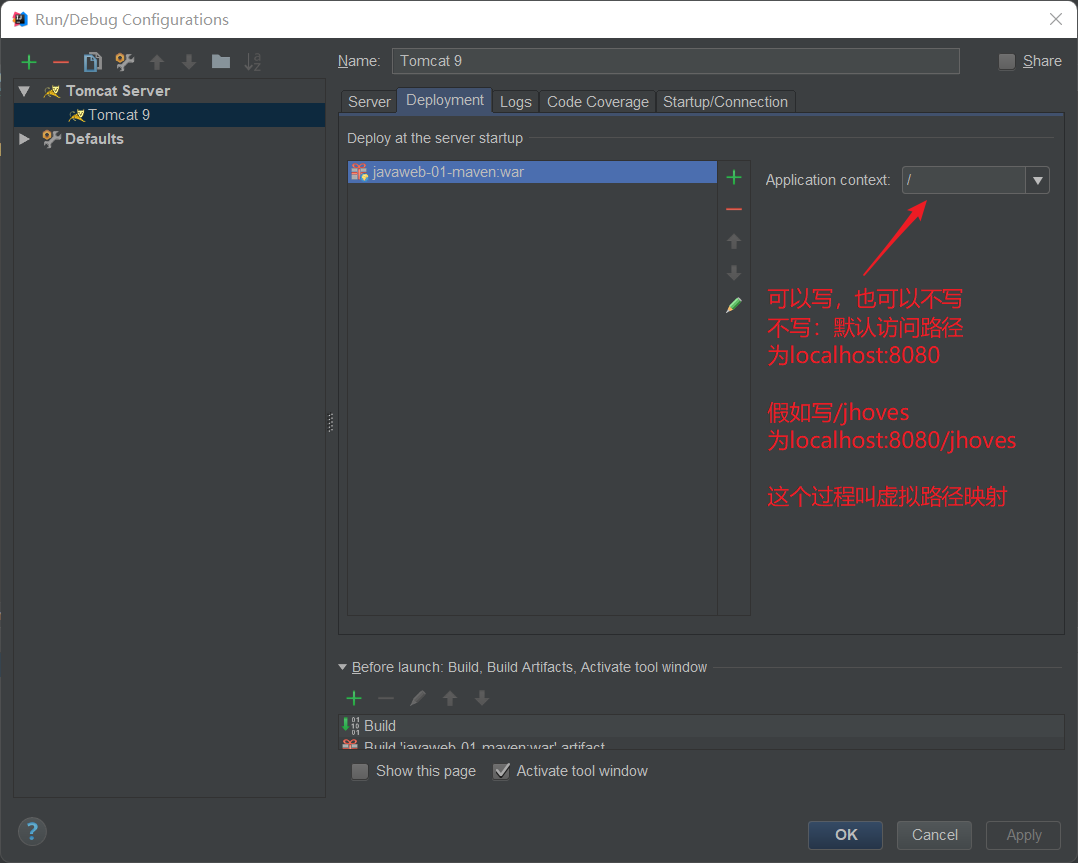Remove the selected configuration with the red minus
Image resolution: width=1078 pixels, height=863 pixels.
click(60, 63)
